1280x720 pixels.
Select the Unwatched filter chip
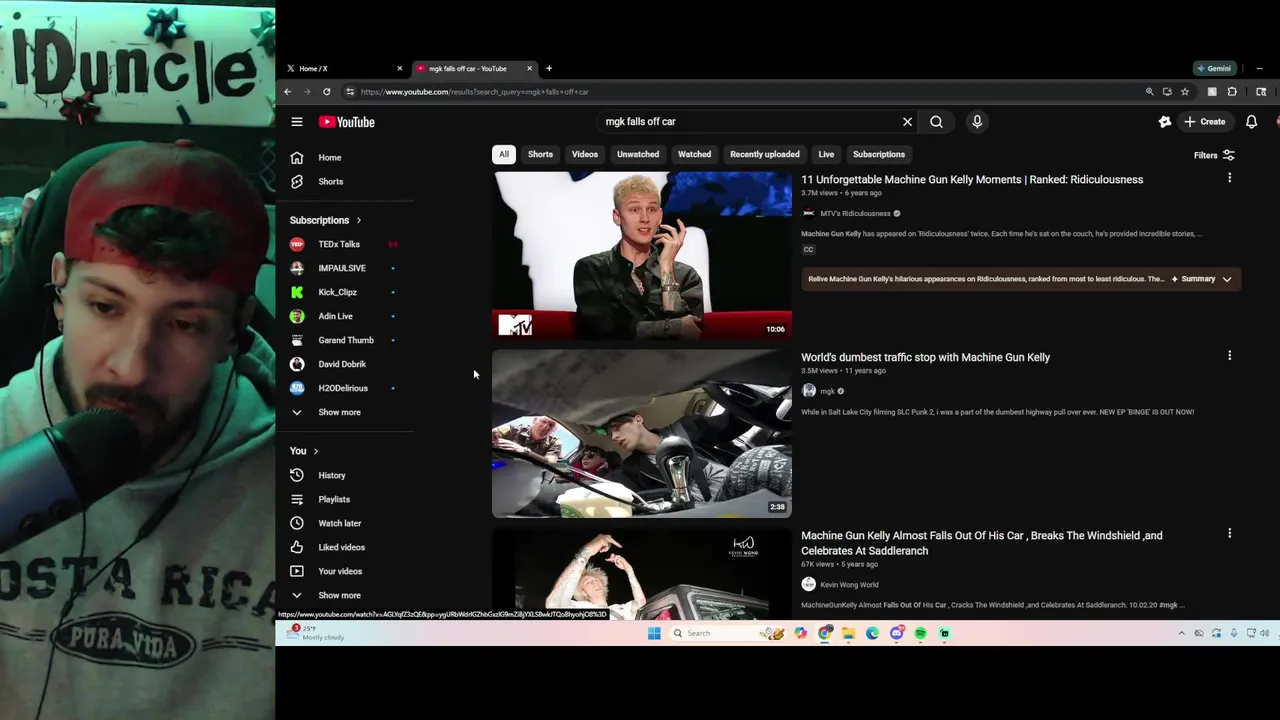638,154
